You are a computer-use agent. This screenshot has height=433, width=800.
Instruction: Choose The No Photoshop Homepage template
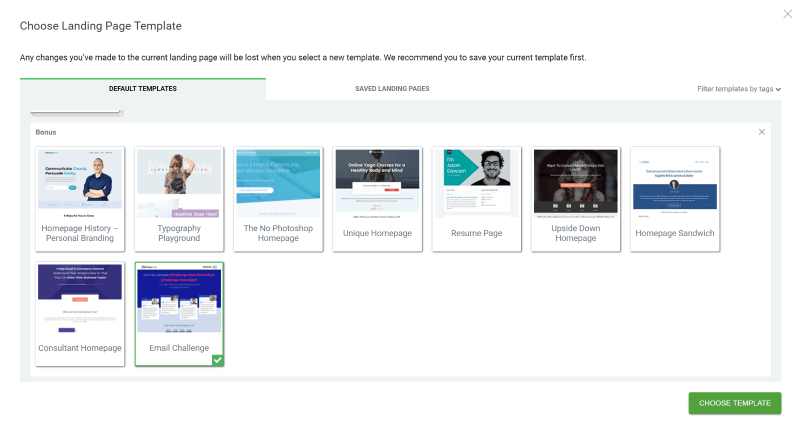(x=278, y=184)
